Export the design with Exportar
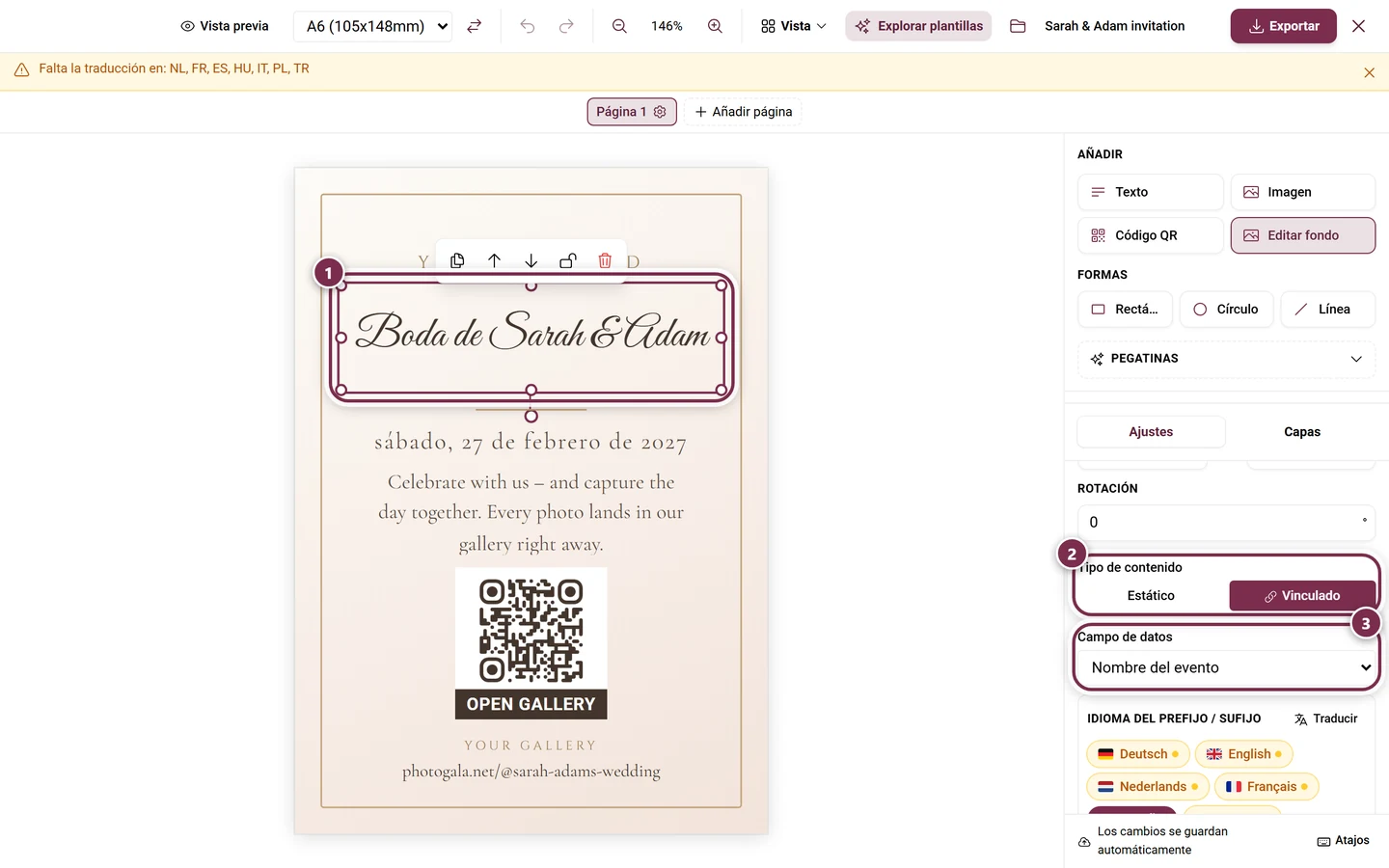 coord(1283,26)
